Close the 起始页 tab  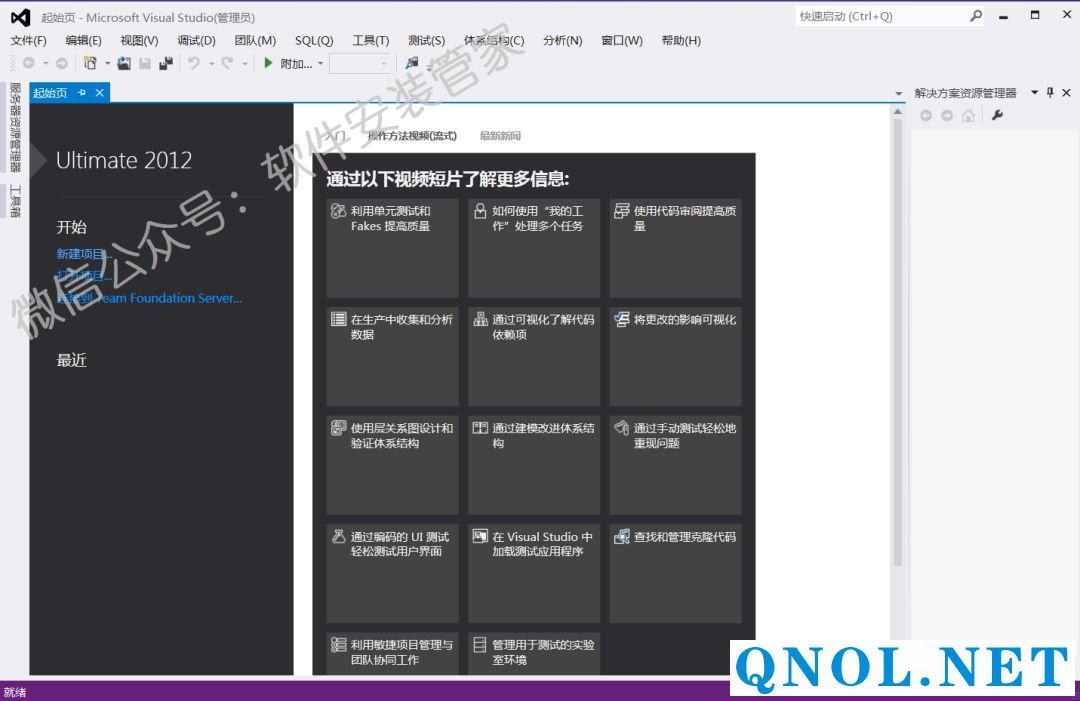[x=99, y=93]
